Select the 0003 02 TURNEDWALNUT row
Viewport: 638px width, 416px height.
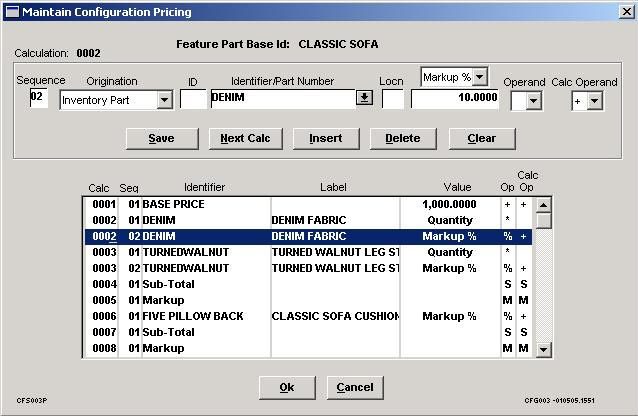click(308, 268)
